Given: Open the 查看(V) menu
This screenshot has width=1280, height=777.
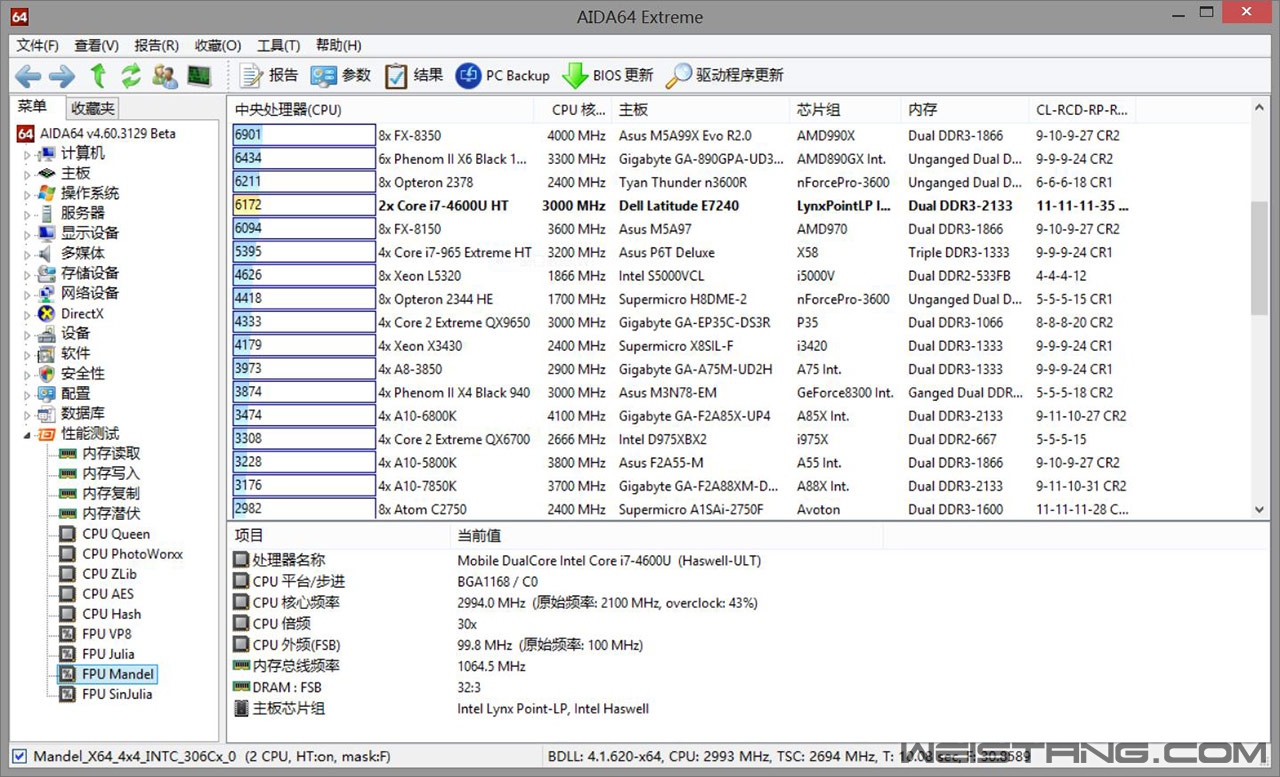Looking at the screenshot, I should click(x=96, y=45).
